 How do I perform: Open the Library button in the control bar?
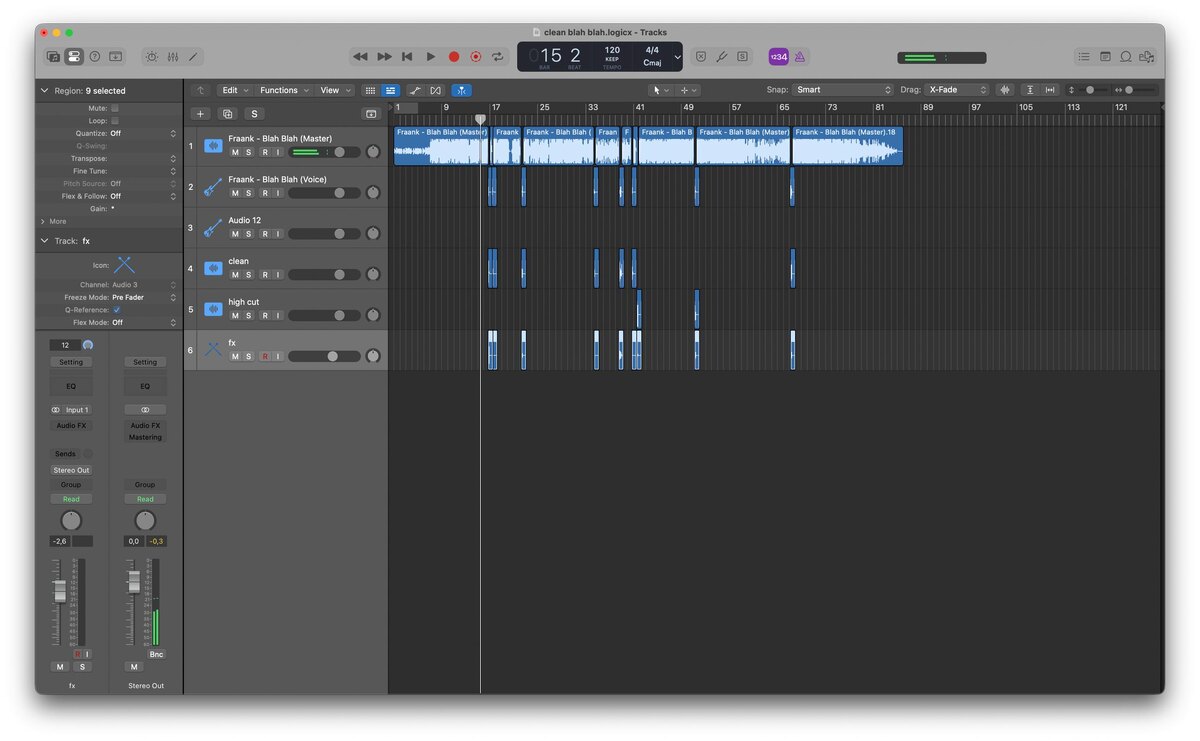click(53, 57)
